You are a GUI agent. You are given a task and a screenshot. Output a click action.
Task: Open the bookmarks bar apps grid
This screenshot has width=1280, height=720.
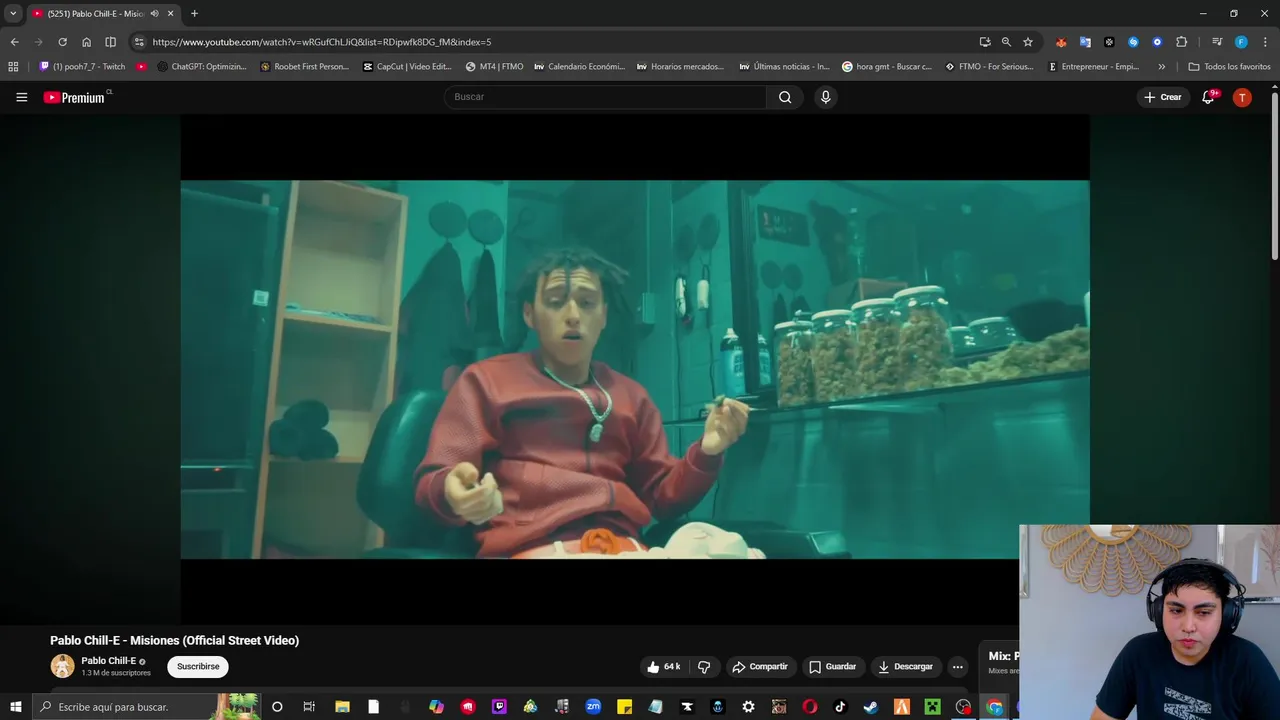click(x=13, y=67)
